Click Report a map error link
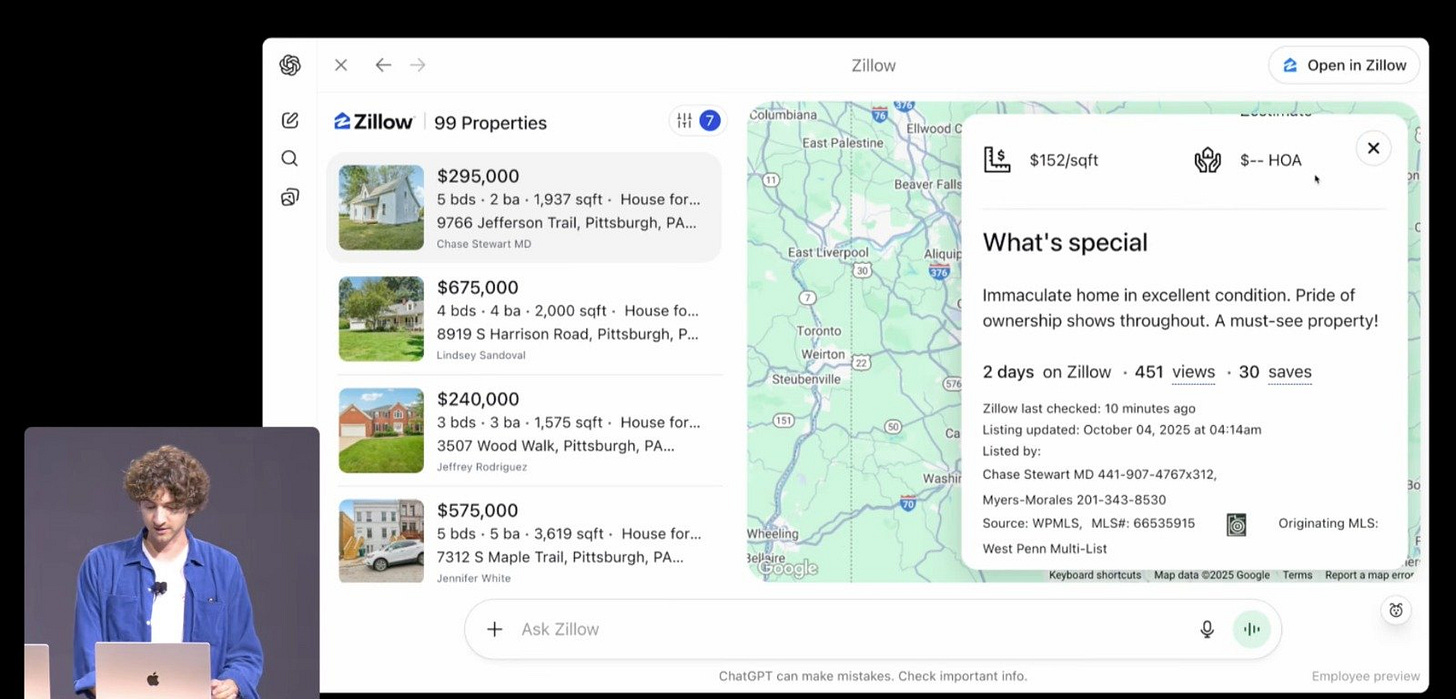This screenshot has width=1456, height=699. coord(1369,575)
